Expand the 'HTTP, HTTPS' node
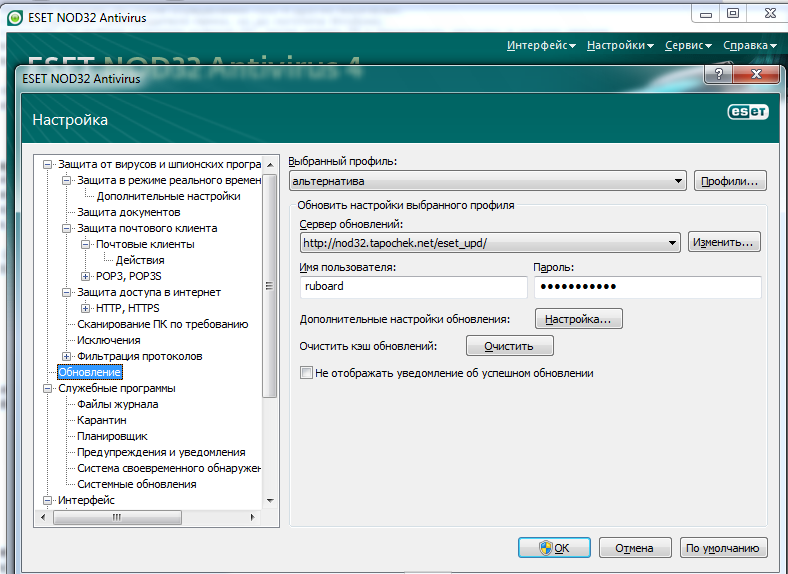788x574 pixels. 85,308
